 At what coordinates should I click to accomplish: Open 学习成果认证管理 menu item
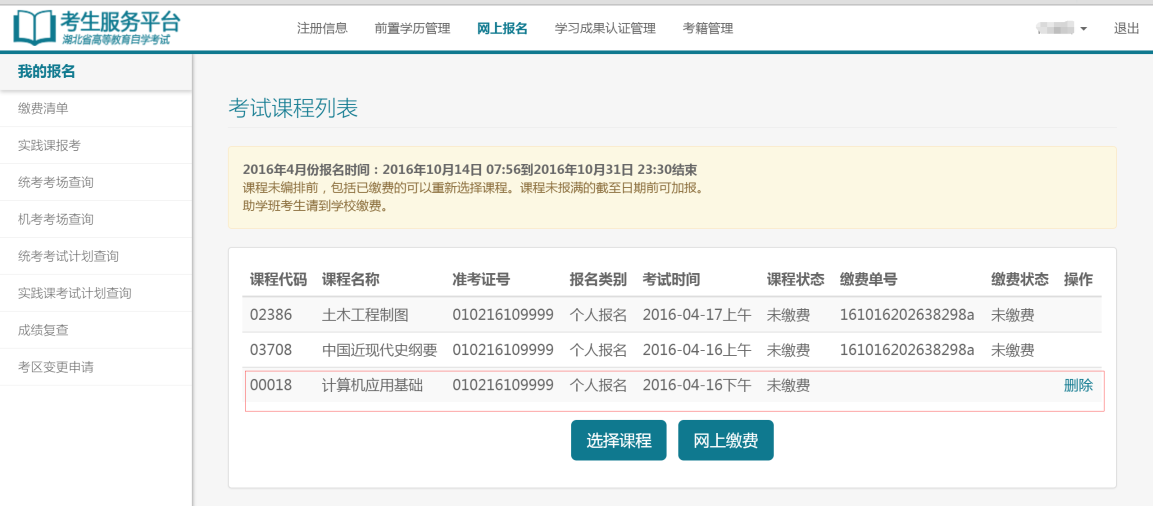[605, 29]
